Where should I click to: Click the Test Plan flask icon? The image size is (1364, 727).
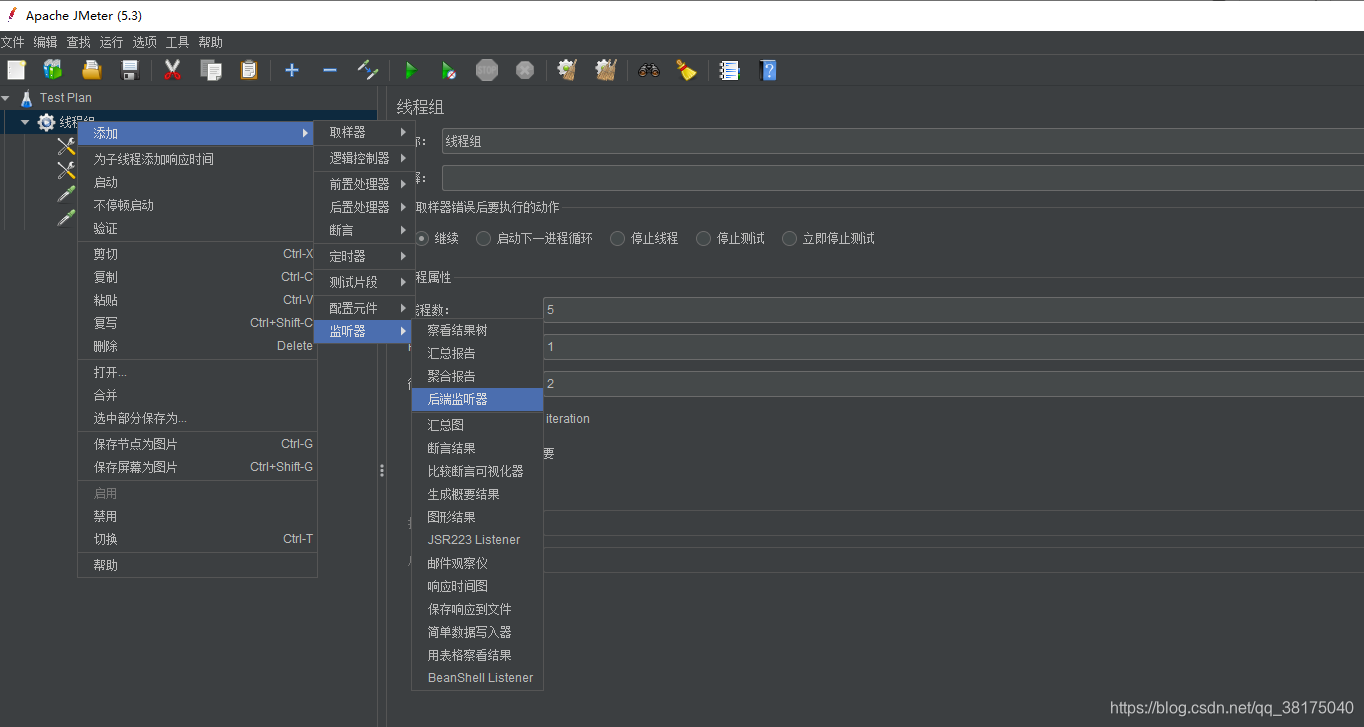click(x=26, y=97)
